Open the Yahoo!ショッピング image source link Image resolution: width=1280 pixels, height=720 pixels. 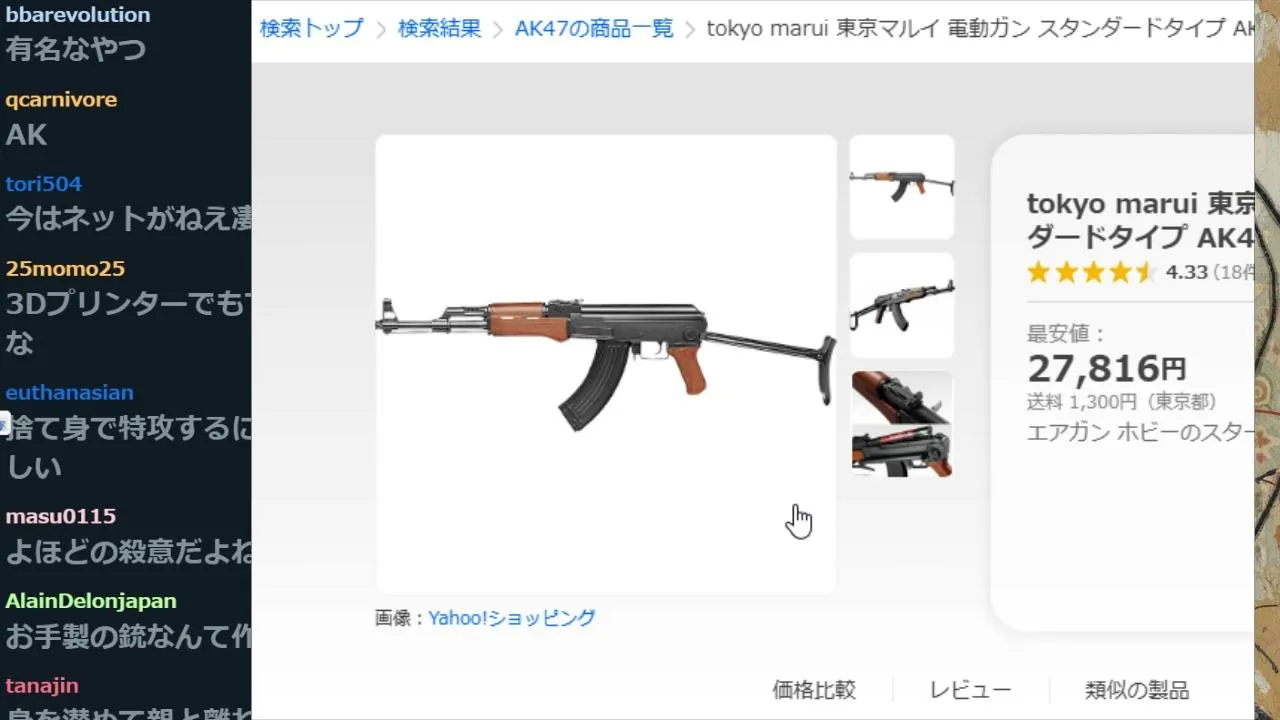(512, 618)
